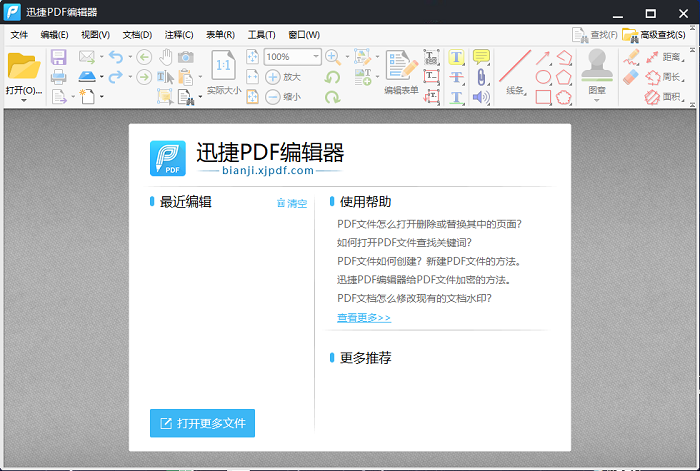Save the document with the floppy disk icon
Image resolution: width=700 pixels, height=471 pixels.
(58, 57)
